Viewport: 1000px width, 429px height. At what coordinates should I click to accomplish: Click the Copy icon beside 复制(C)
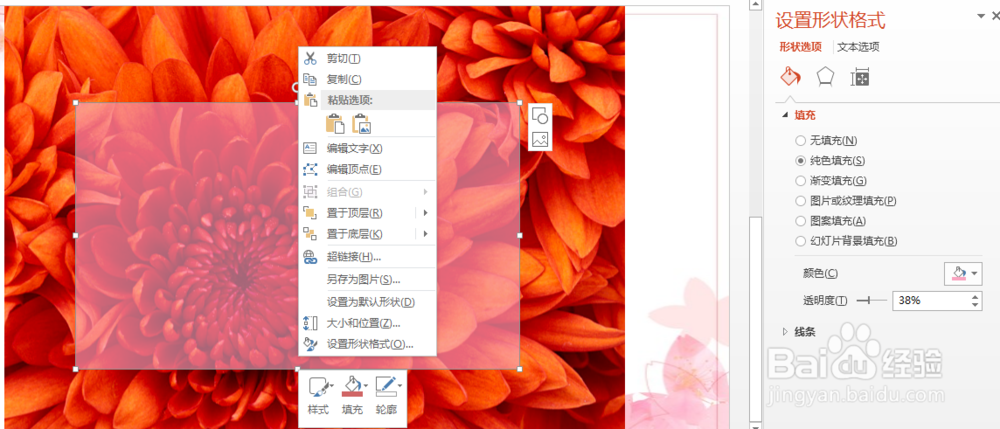click(311, 79)
